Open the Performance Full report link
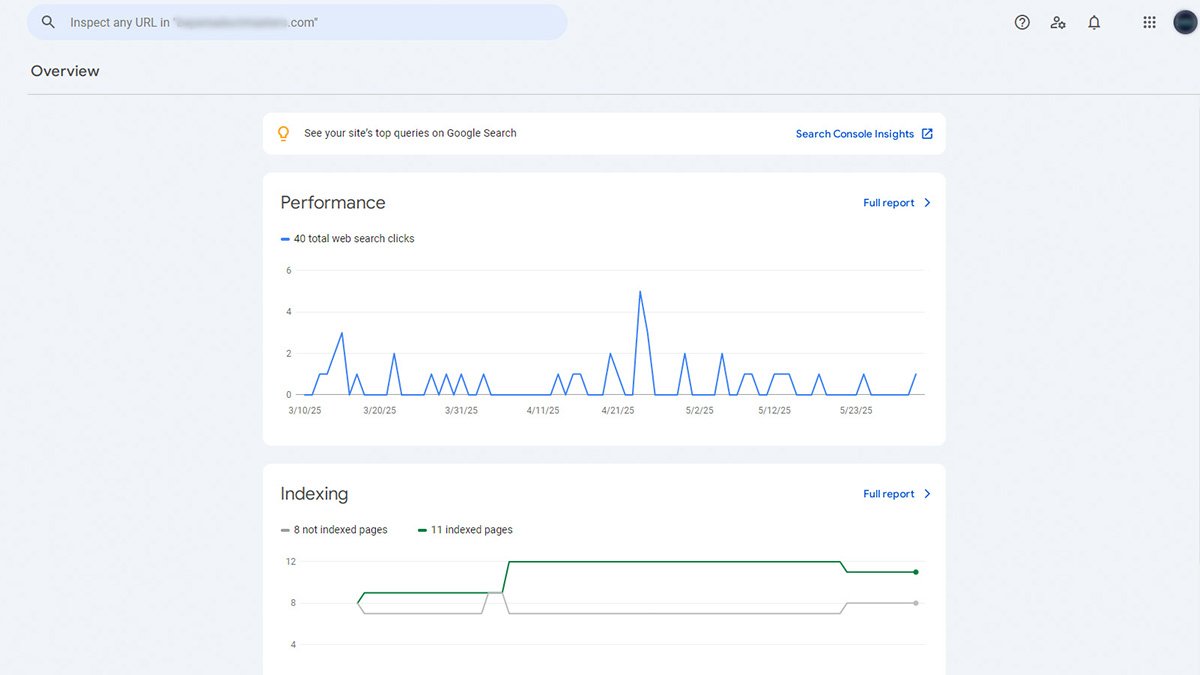The height and width of the screenshot is (675, 1200). pyautogui.click(x=888, y=203)
